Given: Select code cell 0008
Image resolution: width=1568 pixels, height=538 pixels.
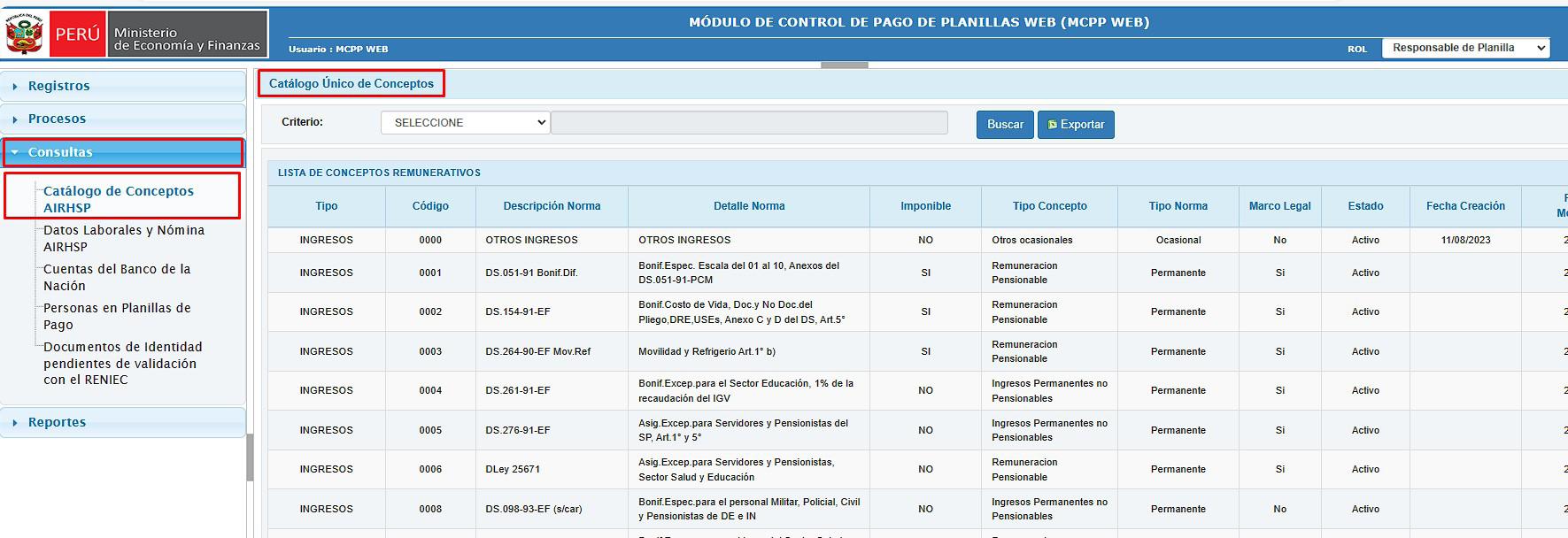Looking at the screenshot, I should coord(430,509).
